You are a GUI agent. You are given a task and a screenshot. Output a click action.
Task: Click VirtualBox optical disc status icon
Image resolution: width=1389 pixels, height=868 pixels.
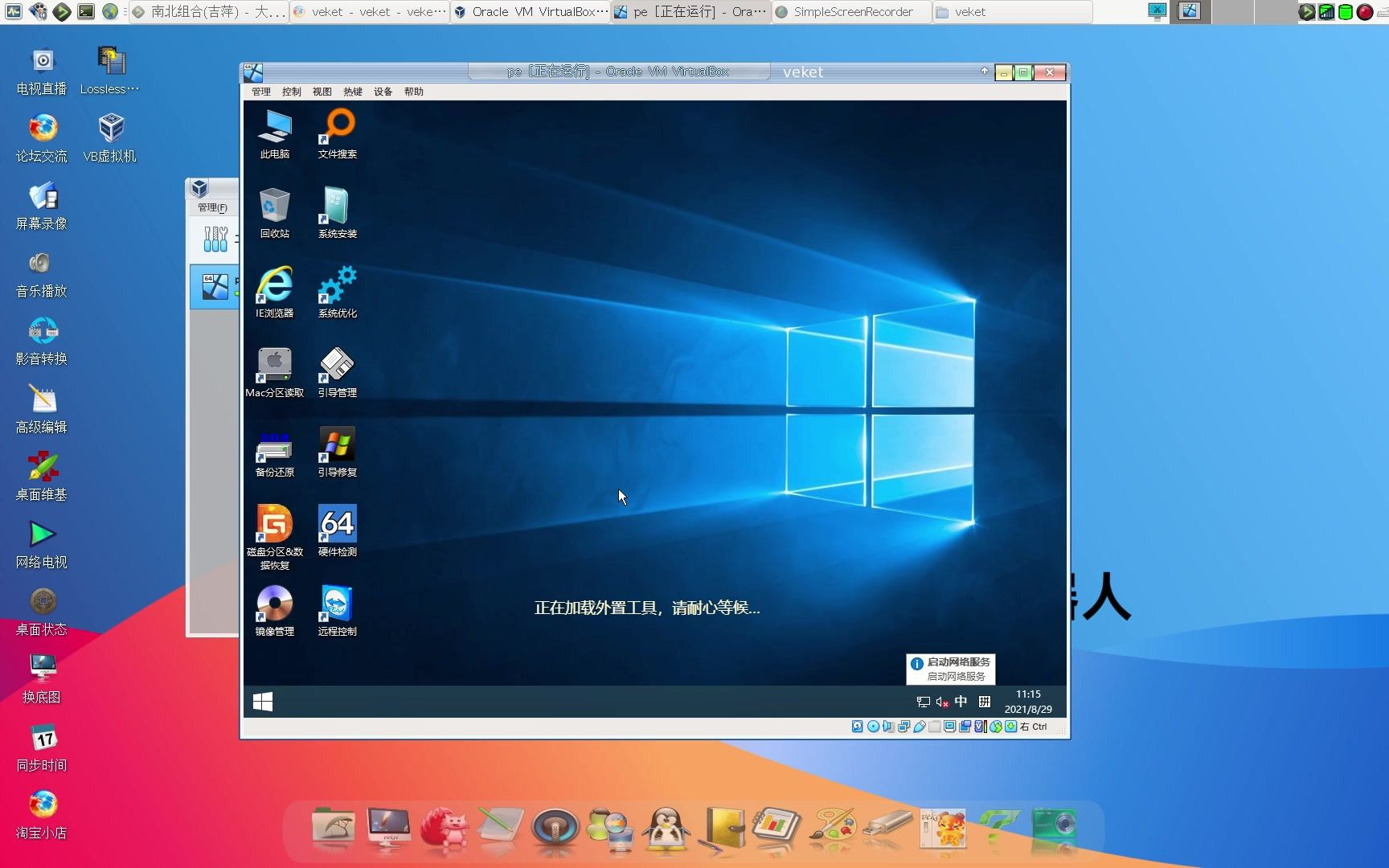coord(873,727)
